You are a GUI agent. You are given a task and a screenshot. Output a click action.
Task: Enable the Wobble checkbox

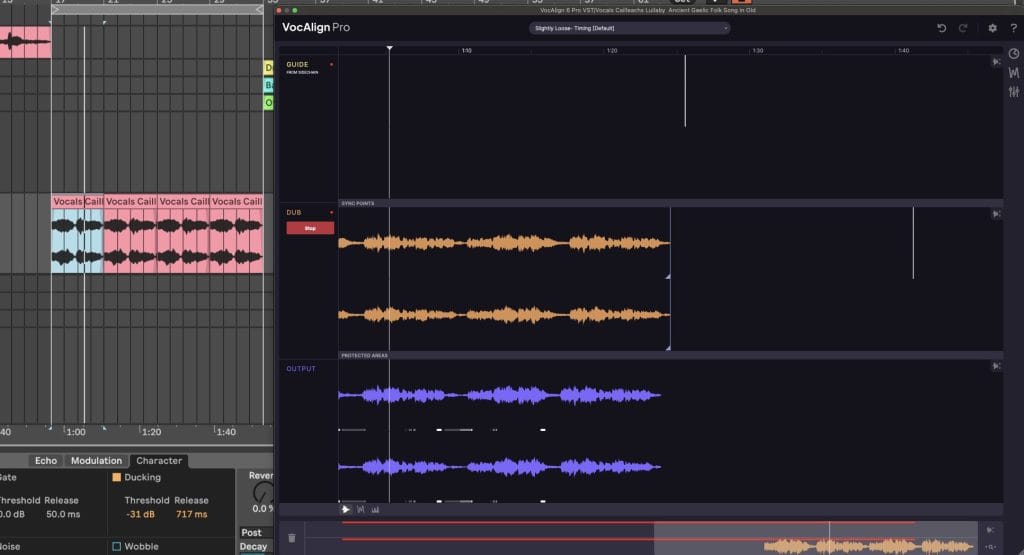117,546
